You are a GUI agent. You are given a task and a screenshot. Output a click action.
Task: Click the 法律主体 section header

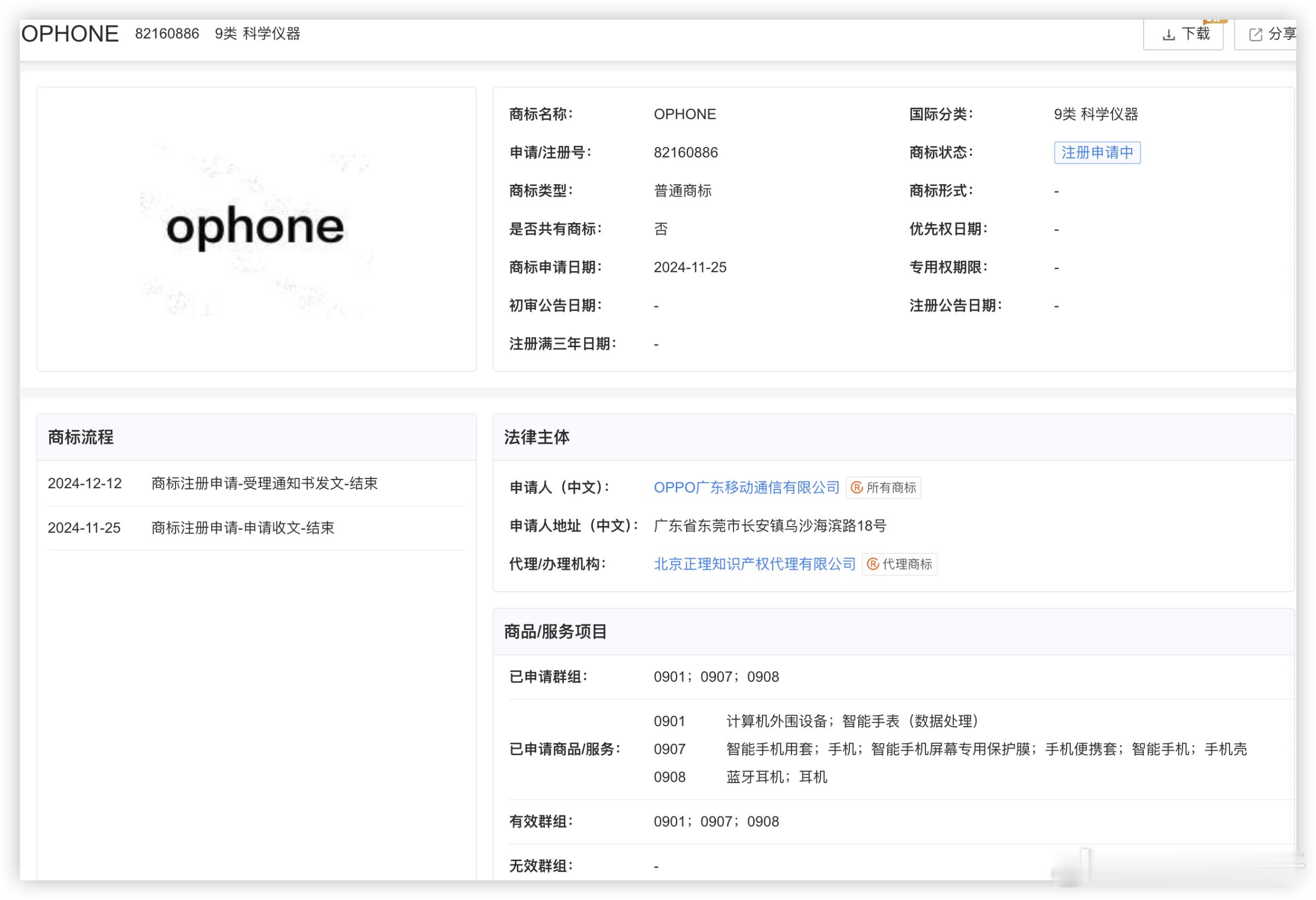point(894,437)
